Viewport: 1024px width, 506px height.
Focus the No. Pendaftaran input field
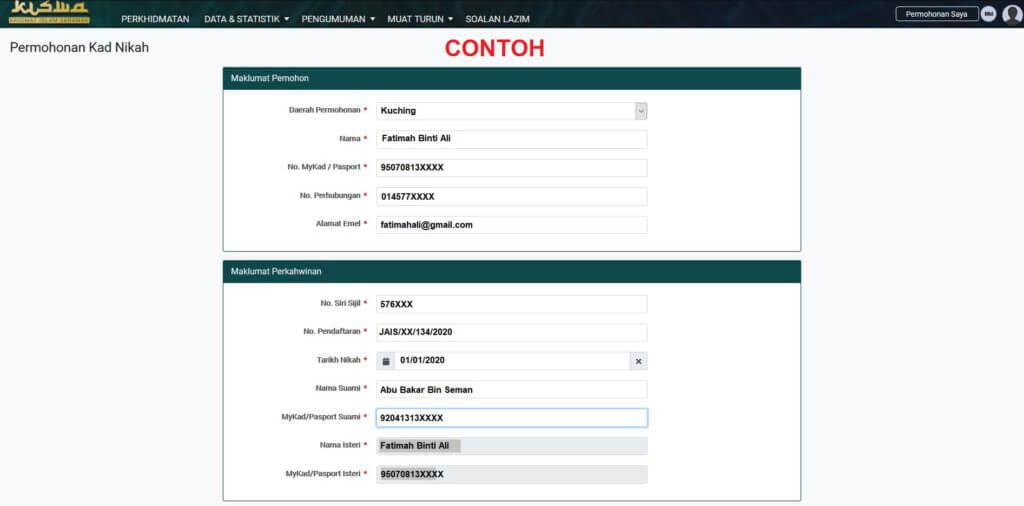[x=511, y=332]
